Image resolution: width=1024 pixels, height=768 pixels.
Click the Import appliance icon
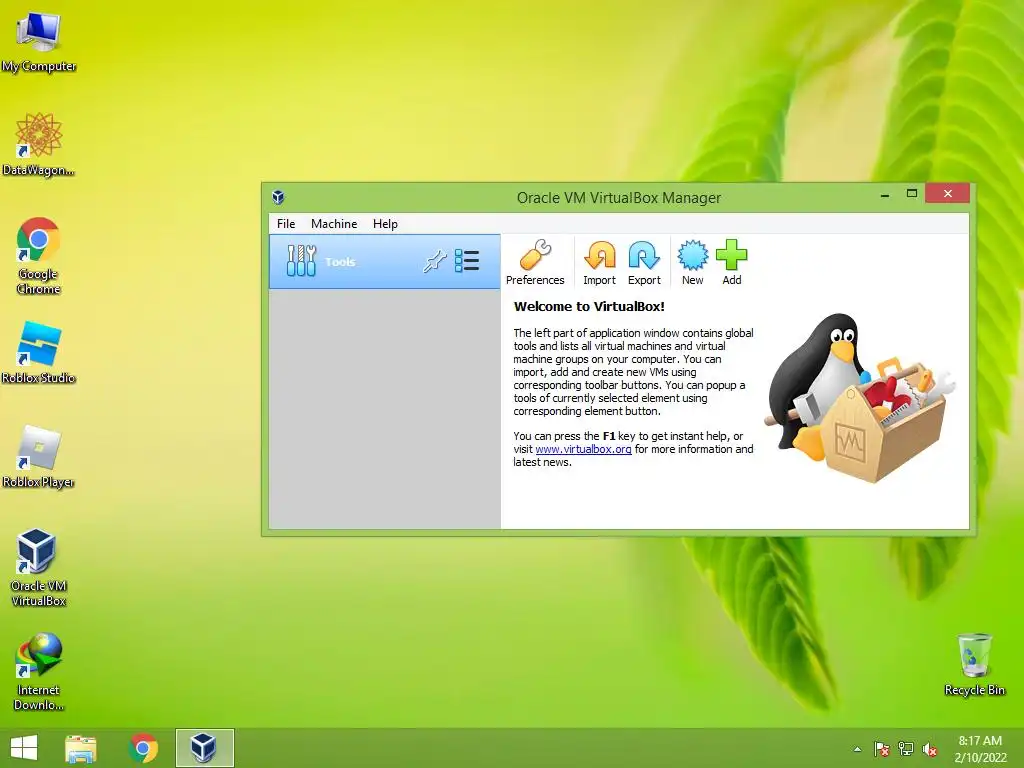click(599, 263)
